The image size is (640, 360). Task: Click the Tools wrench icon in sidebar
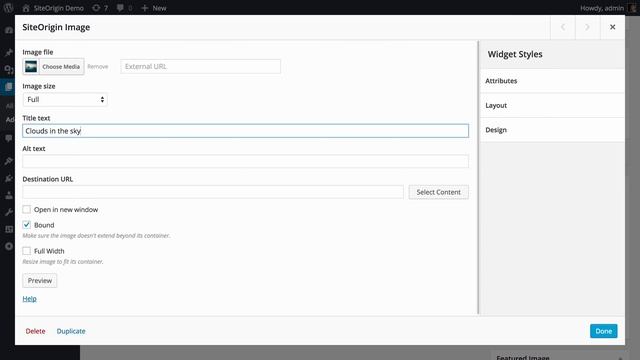coord(9,212)
